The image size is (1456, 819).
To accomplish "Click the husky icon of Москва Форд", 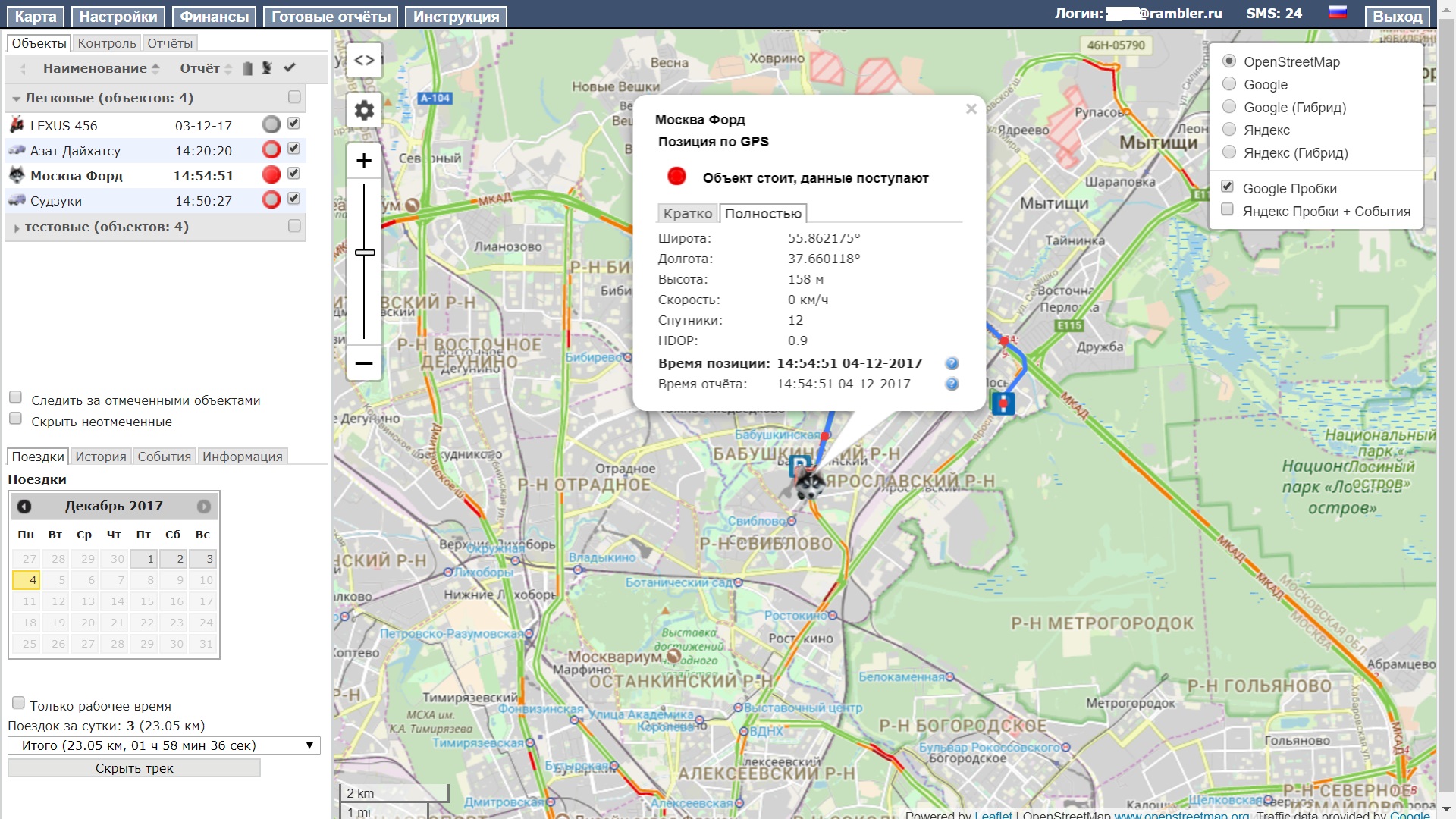I will pyautogui.click(x=17, y=175).
